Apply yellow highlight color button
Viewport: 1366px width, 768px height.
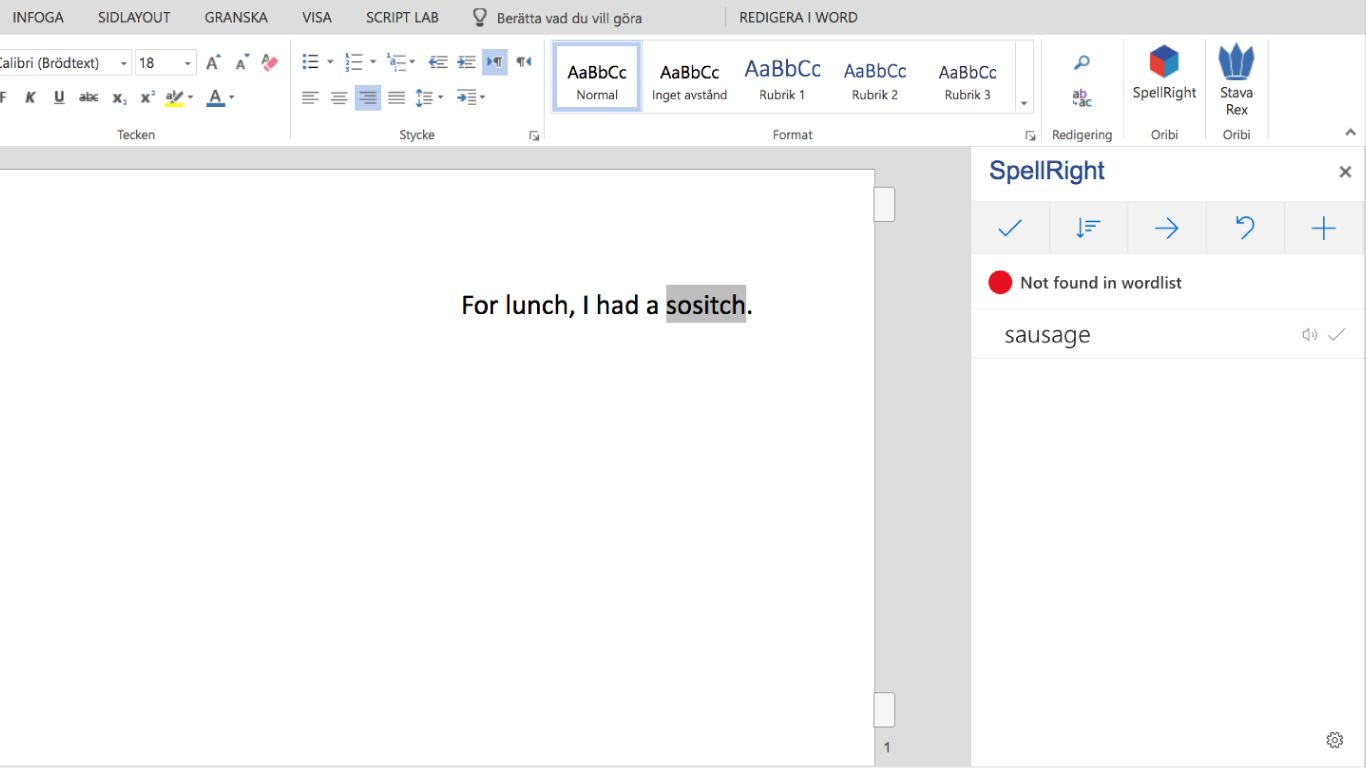(174, 97)
